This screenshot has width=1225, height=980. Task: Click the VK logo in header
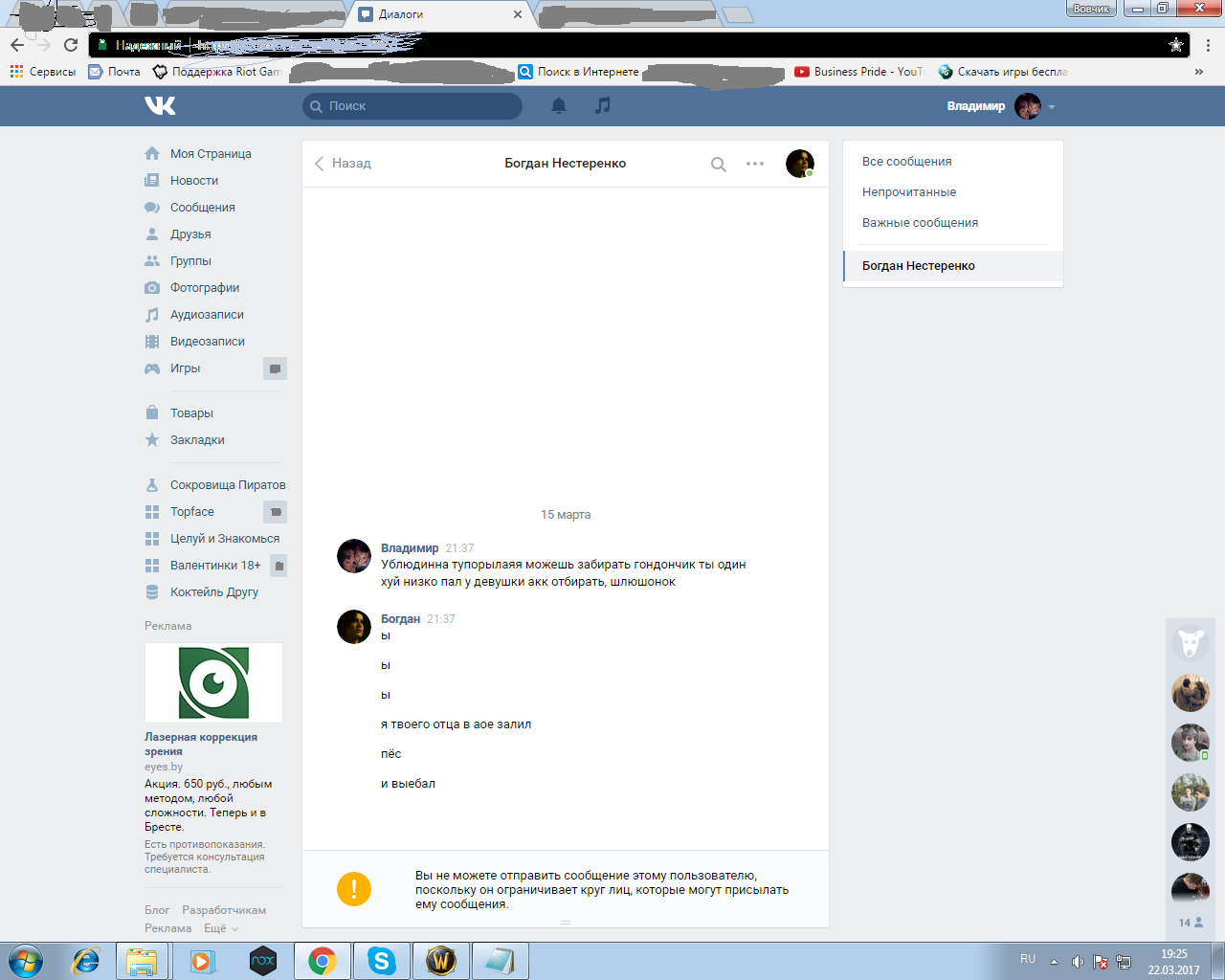(160, 105)
